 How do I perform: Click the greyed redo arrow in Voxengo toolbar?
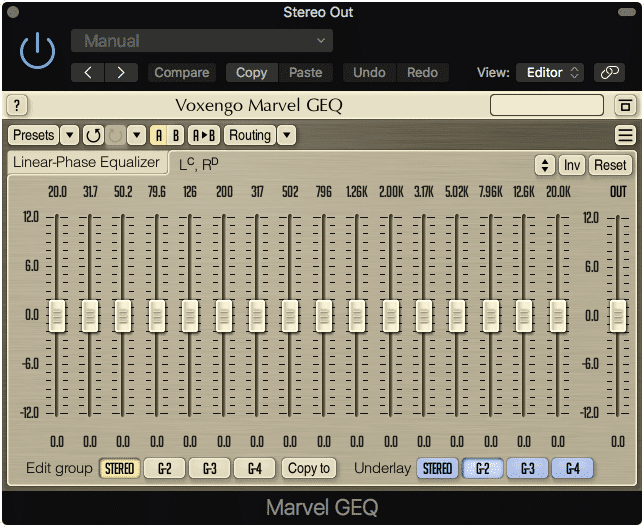[x=115, y=135]
